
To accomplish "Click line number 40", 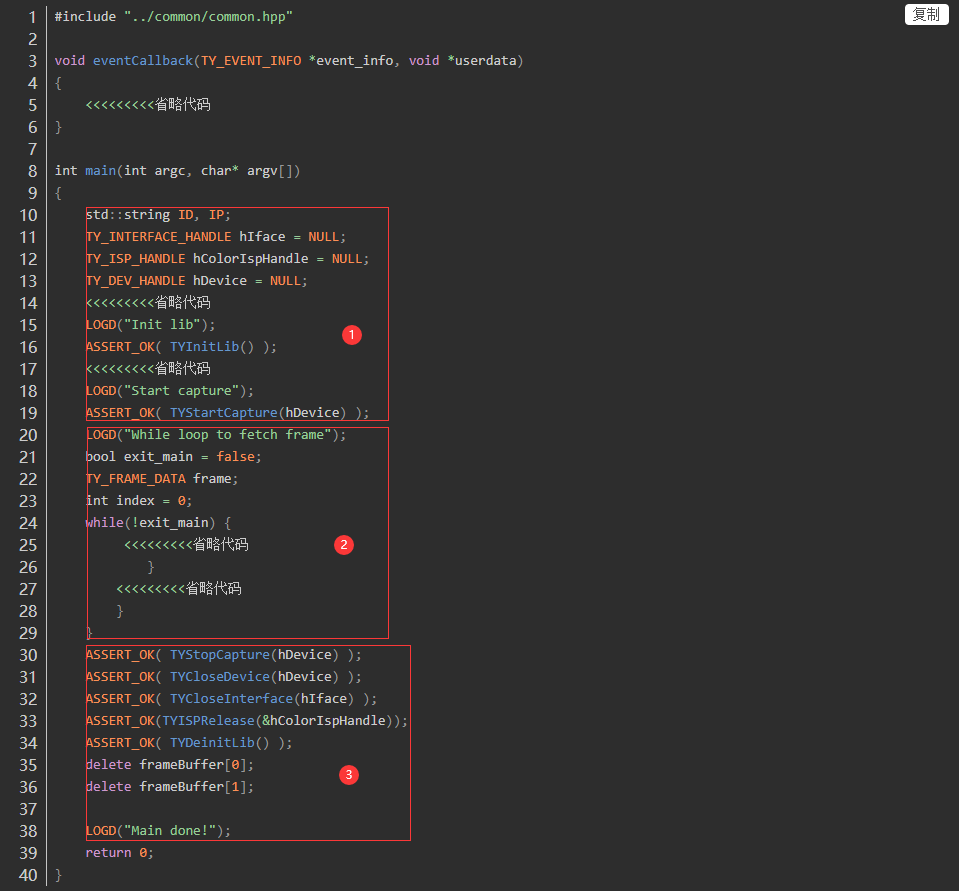I will 28,875.
